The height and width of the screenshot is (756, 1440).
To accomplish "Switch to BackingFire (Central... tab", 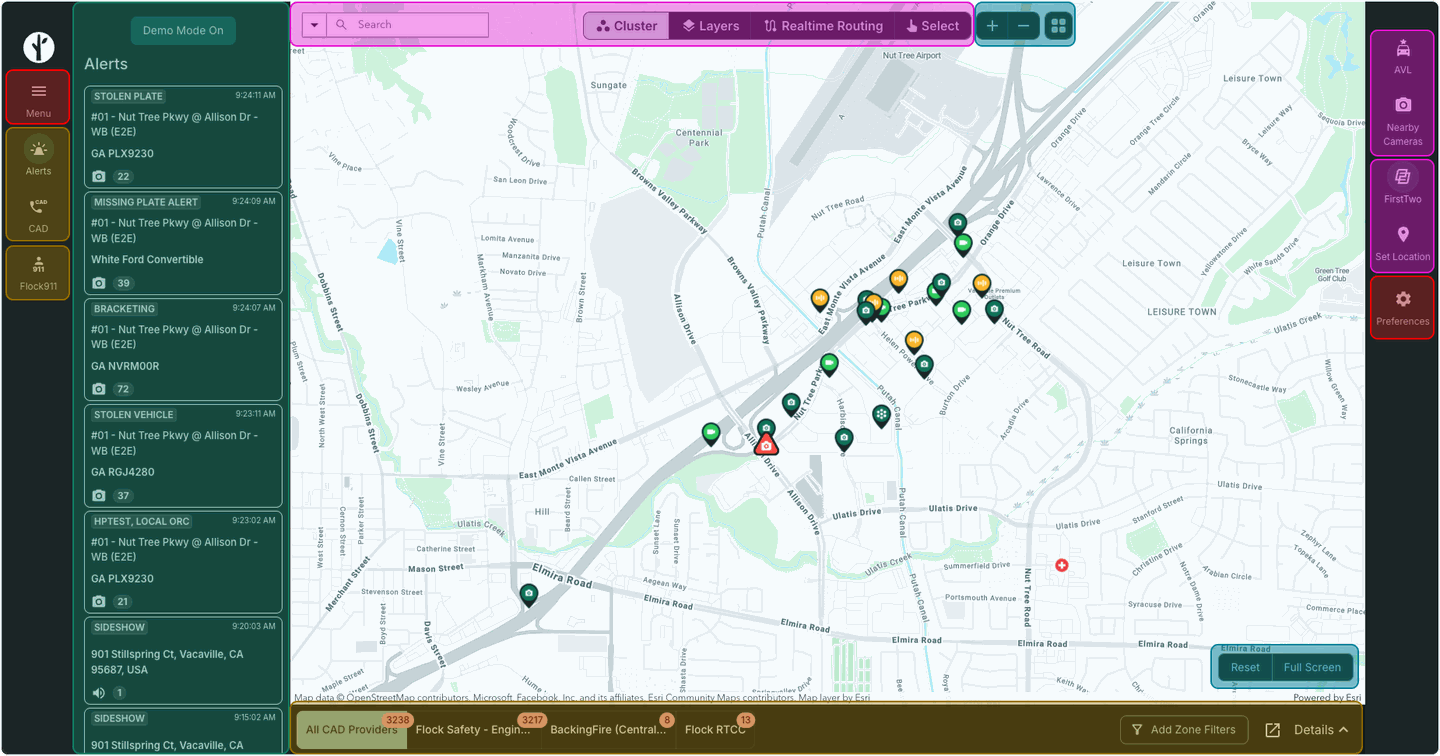I will (608, 730).
